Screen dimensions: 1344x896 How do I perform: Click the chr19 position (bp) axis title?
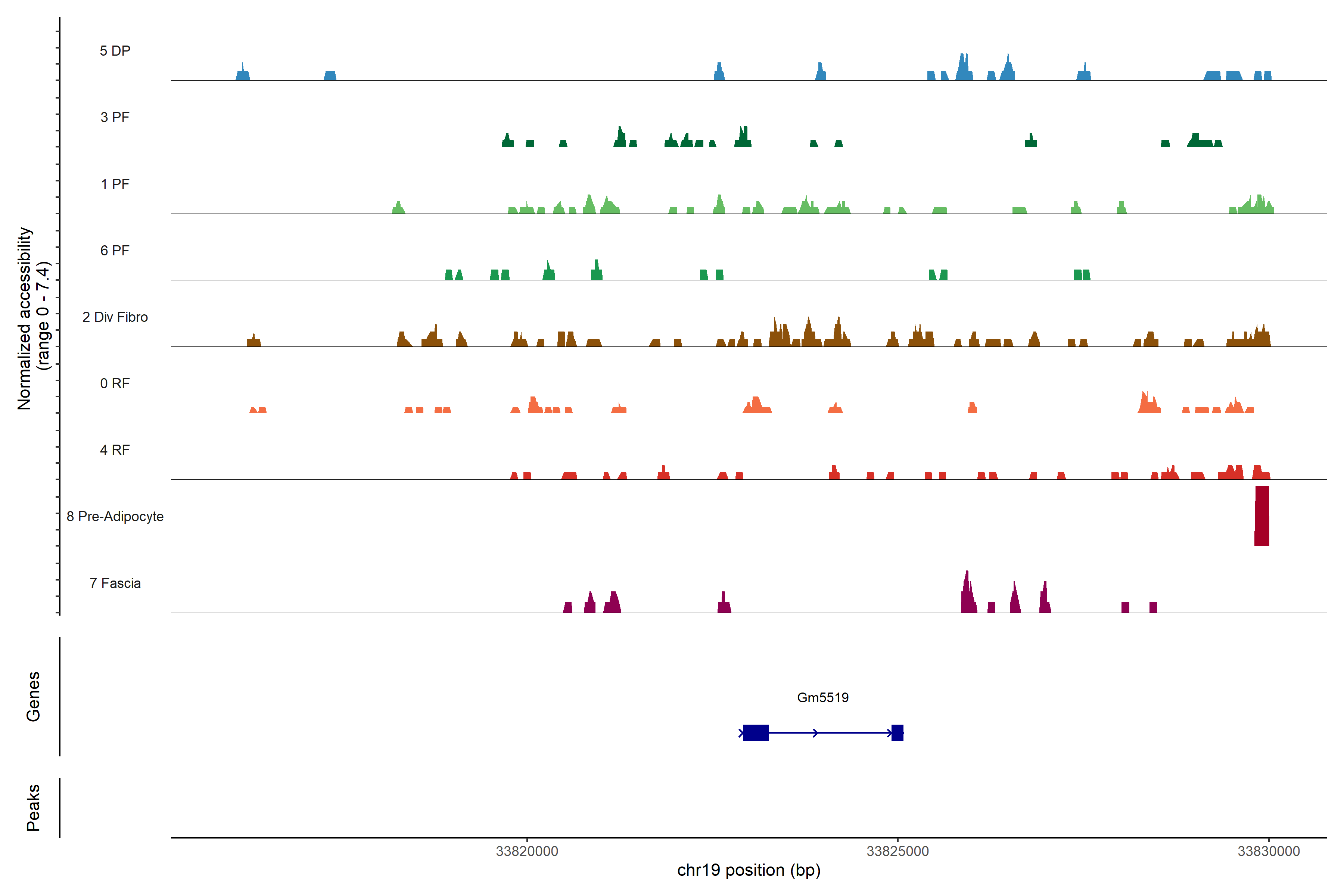749,870
